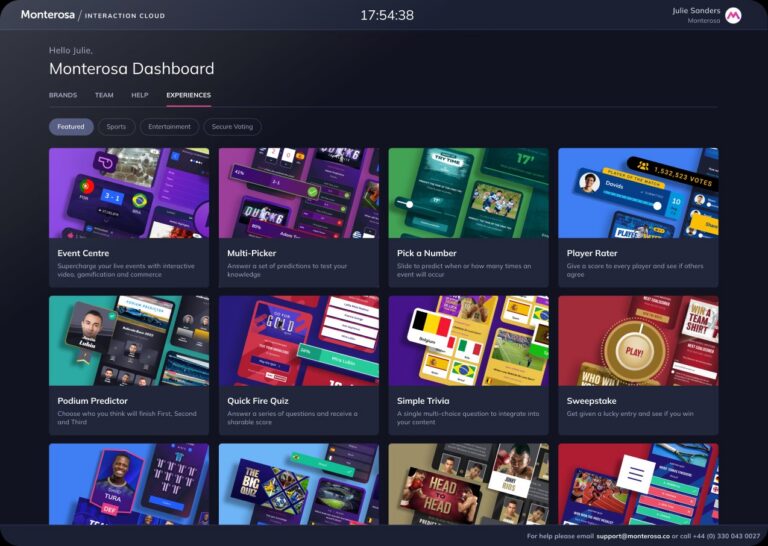Click the 17:54:38 clock display

click(387, 15)
